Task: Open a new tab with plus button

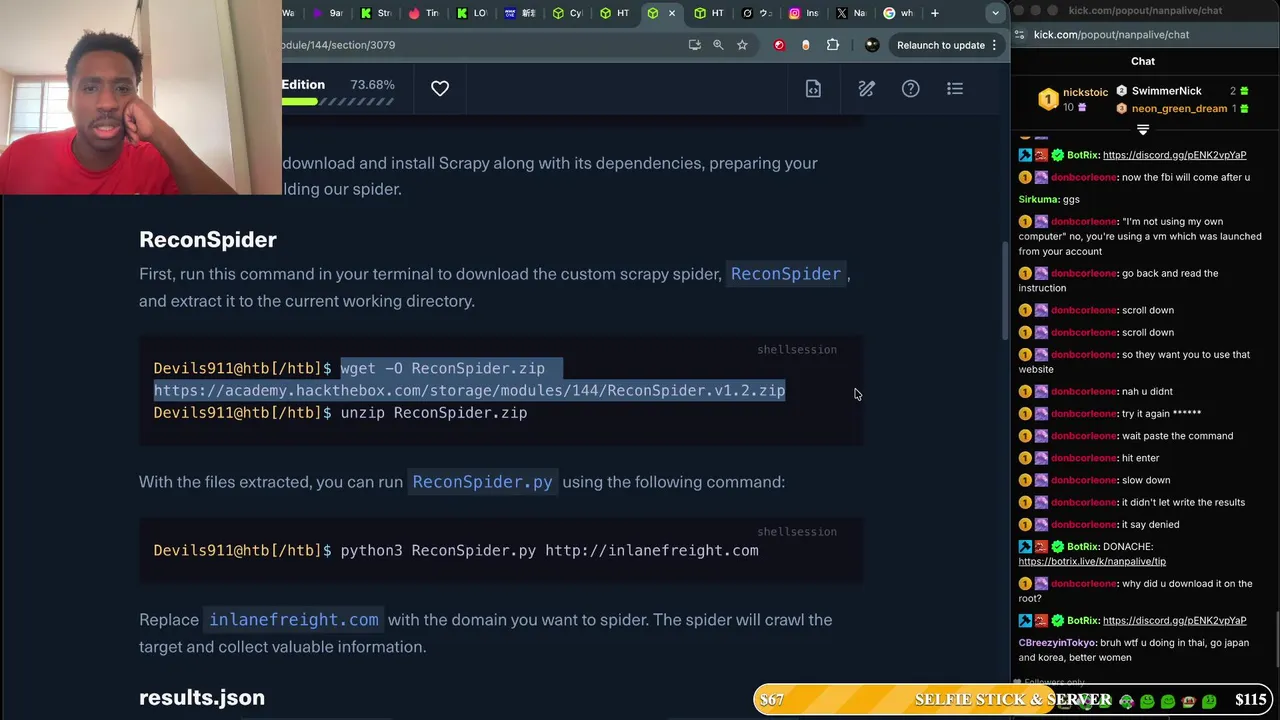Action: [935, 13]
